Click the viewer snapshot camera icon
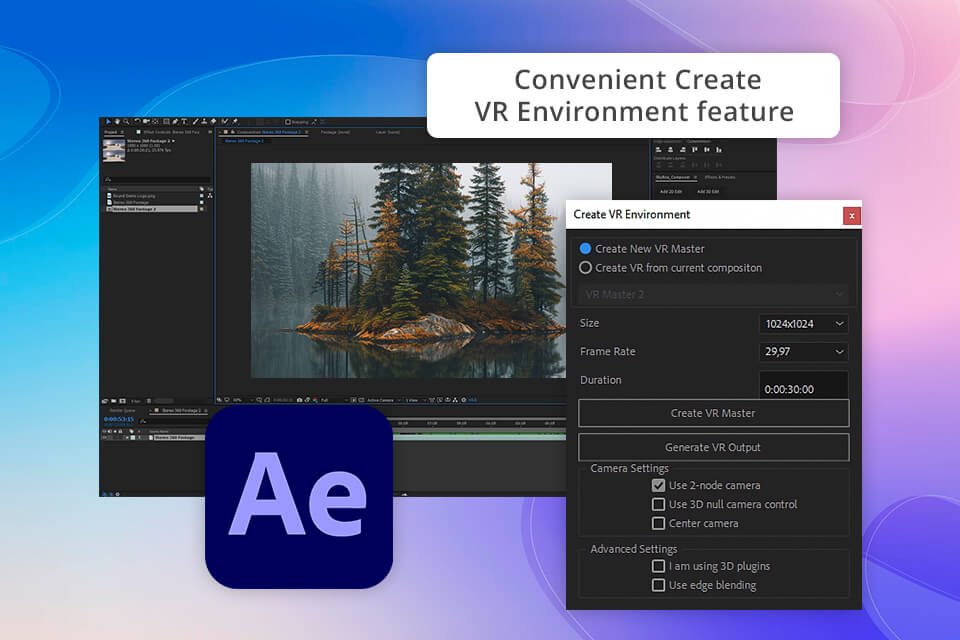This screenshot has width=960, height=640. [299, 400]
